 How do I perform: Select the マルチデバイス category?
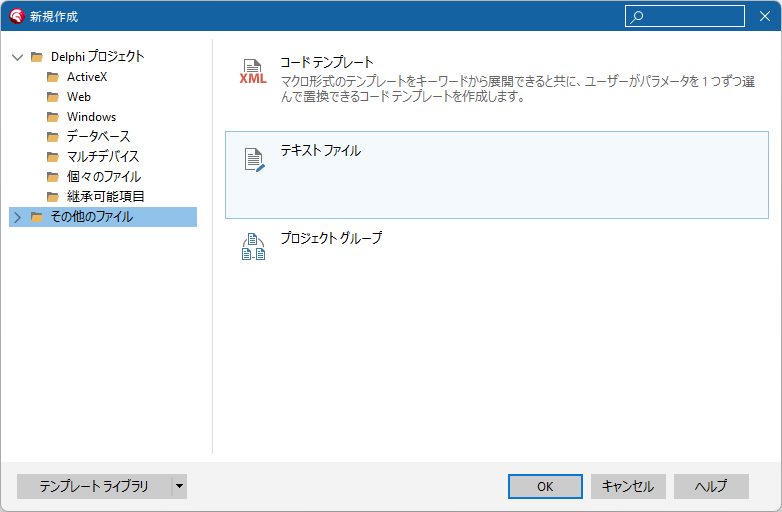pos(103,157)
